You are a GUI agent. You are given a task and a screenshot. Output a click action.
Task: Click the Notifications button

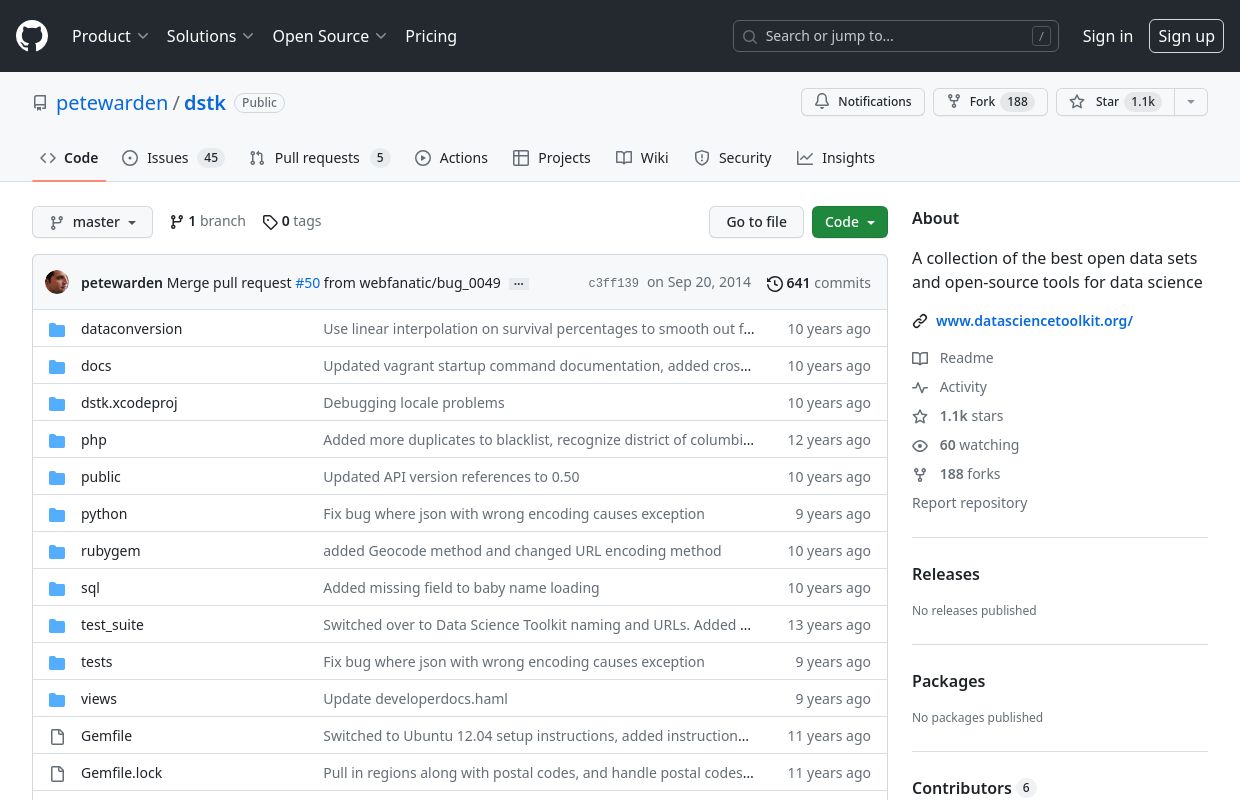[863, 102]
